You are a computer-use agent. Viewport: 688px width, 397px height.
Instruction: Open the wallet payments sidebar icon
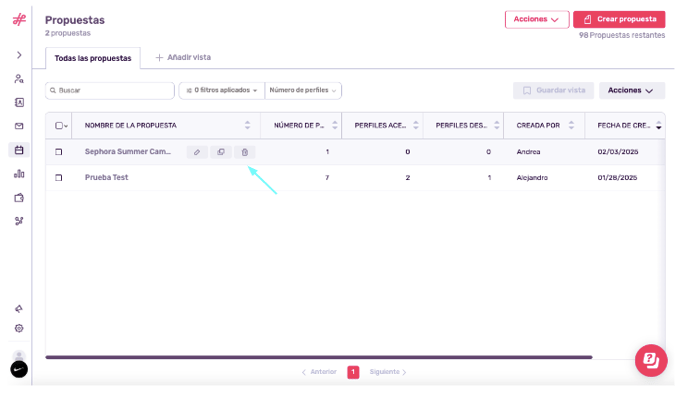(19, 198)
